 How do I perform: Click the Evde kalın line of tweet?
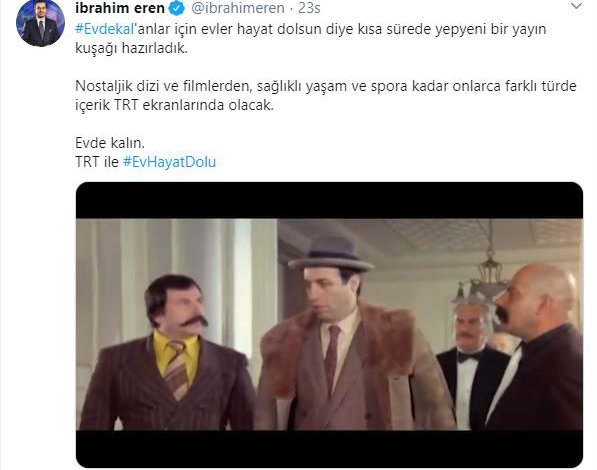pos(110,143)
